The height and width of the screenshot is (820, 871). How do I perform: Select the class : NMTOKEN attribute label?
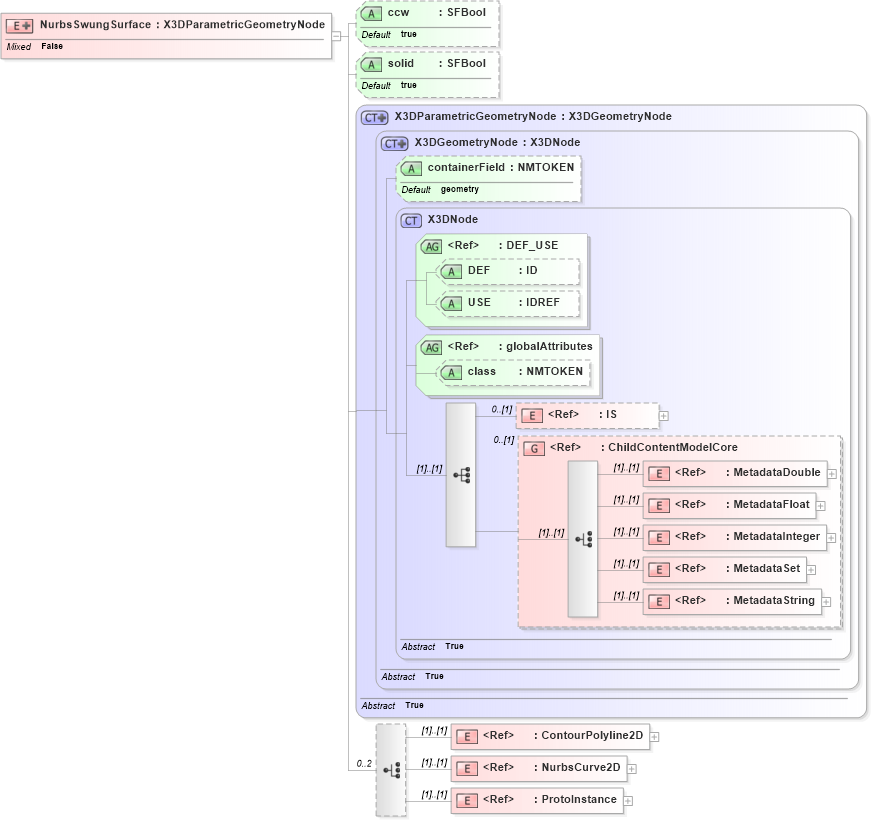pyautogui.click(x=525, y=371)
